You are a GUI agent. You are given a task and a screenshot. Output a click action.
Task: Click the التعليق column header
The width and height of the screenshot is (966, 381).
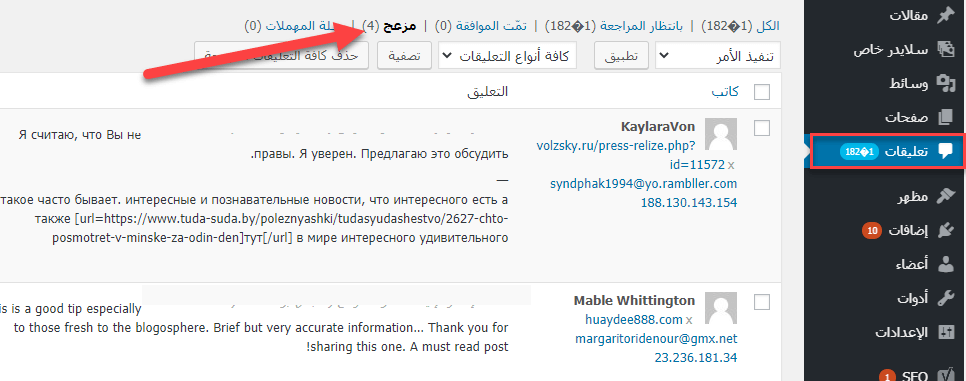click(488, 92)
